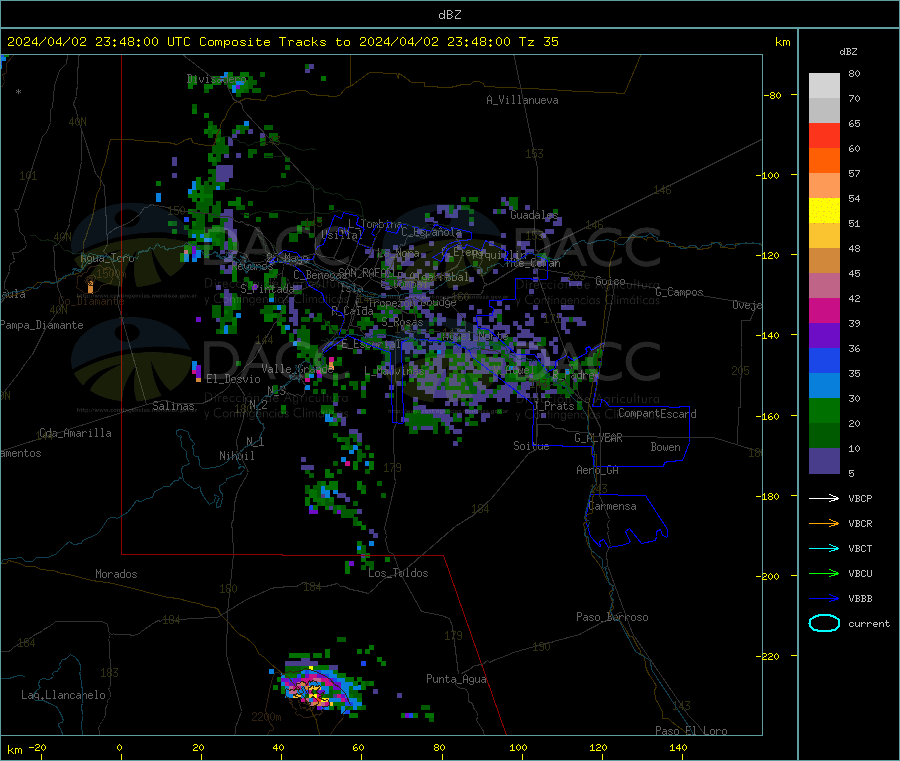Click the 'Paso_El_Loro' map label
The height and width of the screenshot is (761, 900).
(x=691, y=731)
